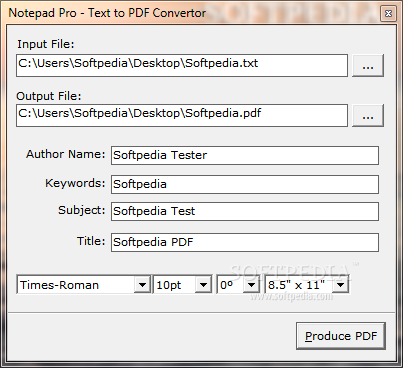Click the Keywords label
403x368 pixels.
coord(75,183)
